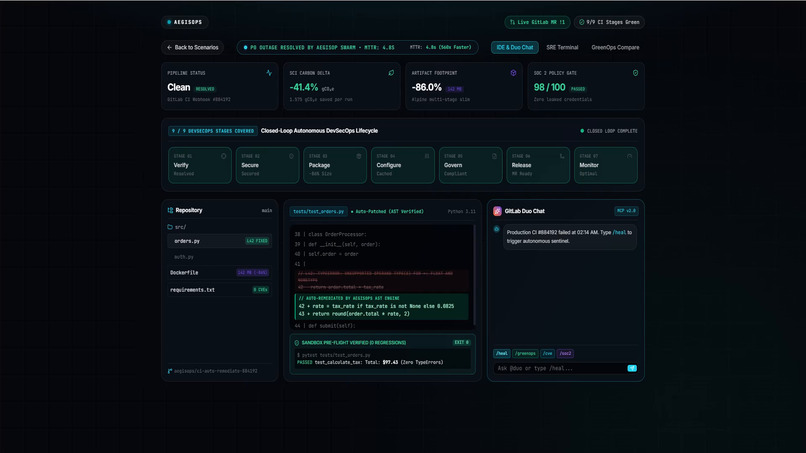Viewport: 806px width, 453px height.
Task: Open requirements.txt in the repository tree
Action: point(219,289)
